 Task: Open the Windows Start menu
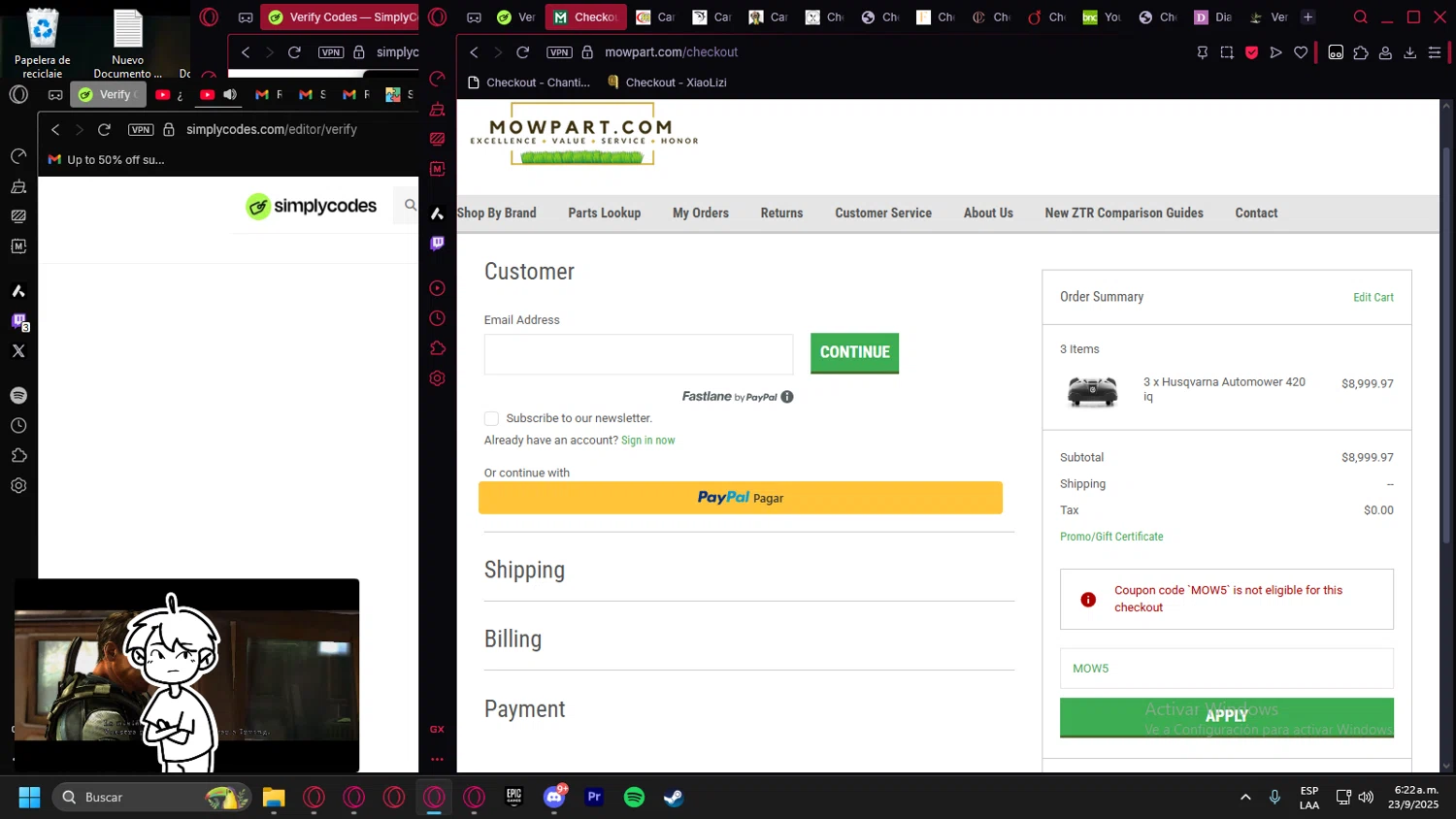tap(29, 797)
